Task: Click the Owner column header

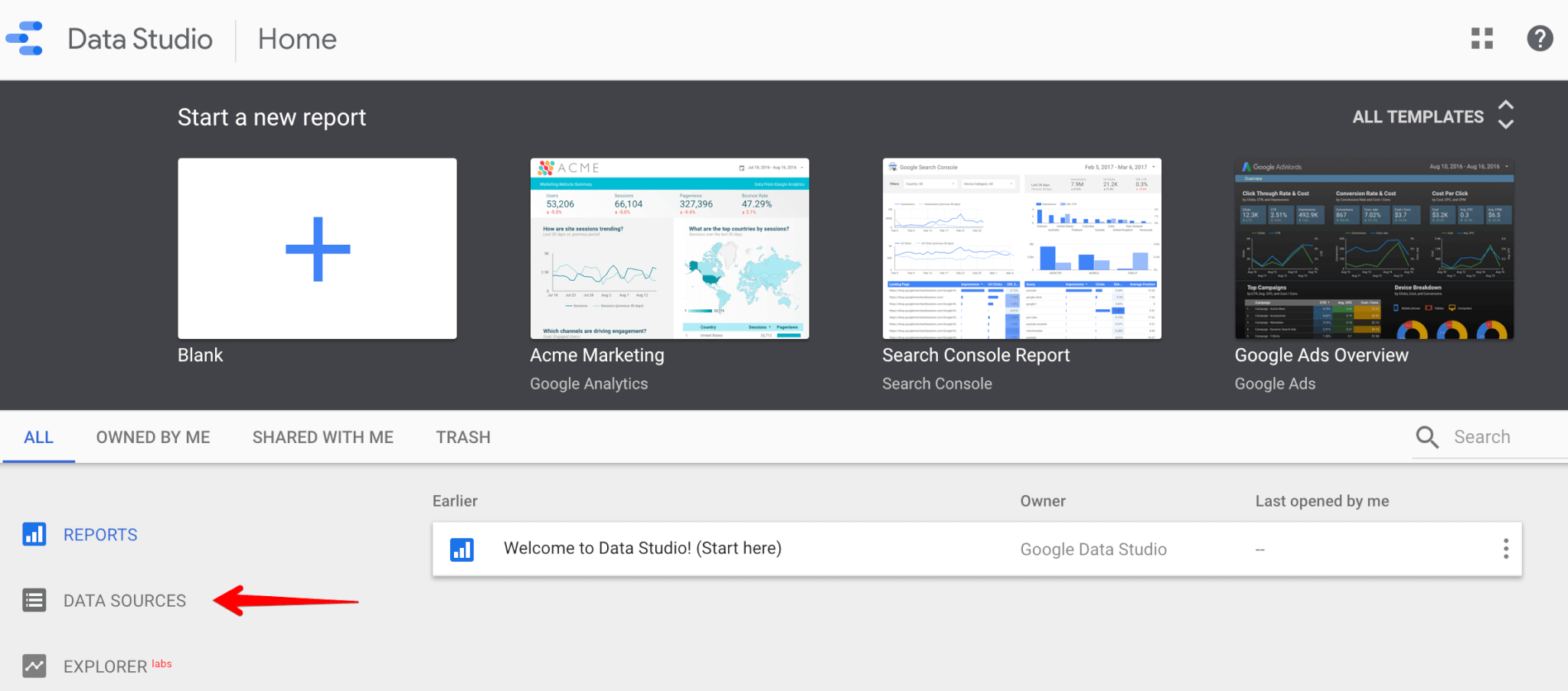Action: [1043, 501]
